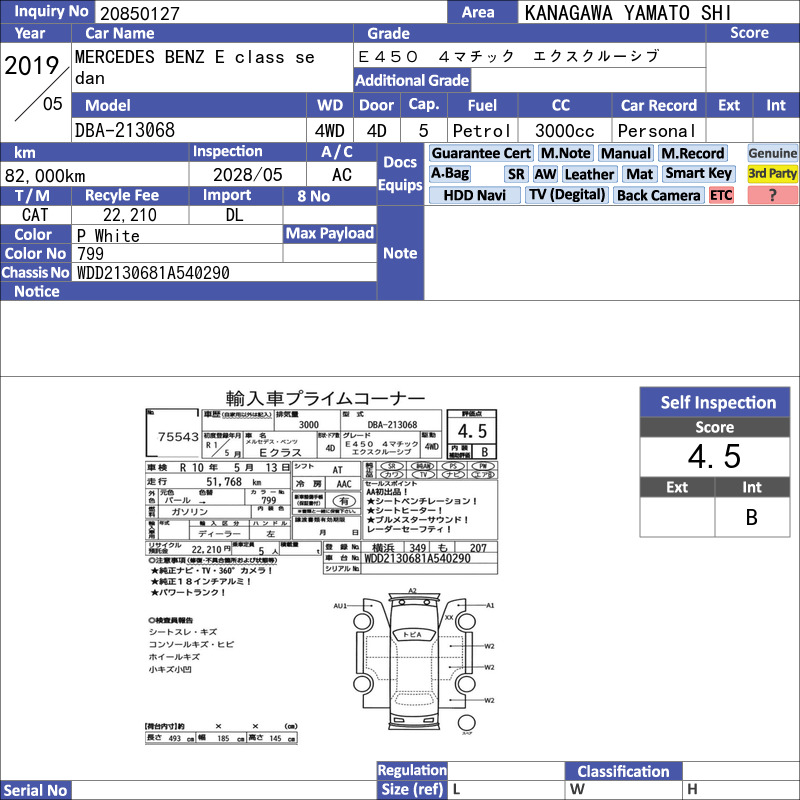Viewport: 800px width, 800px height.
Task: Click the Size (ref) label
Action: coord(412,789)
